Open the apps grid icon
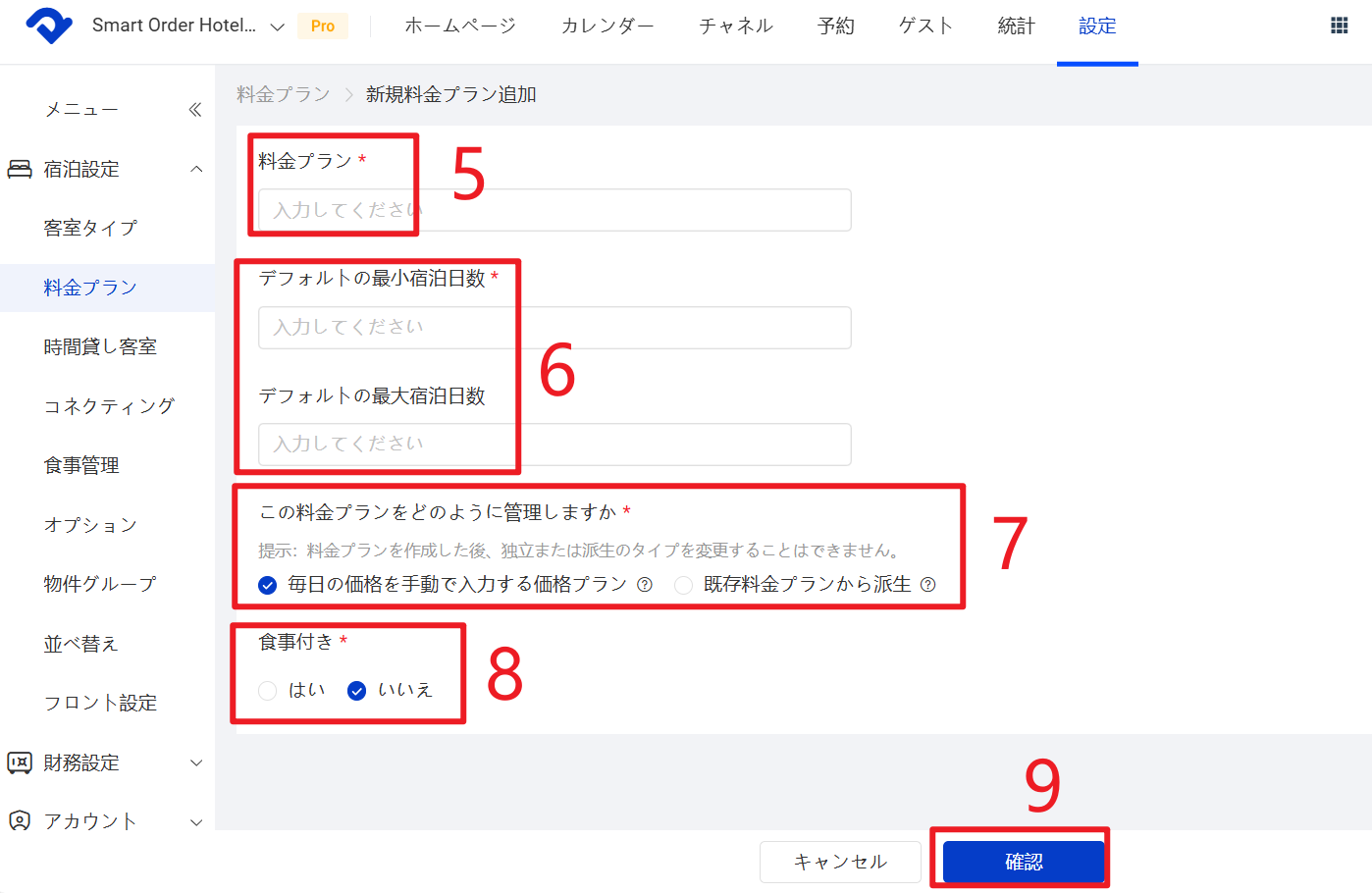The image size is (1372, 893). click(x=1339, y=26)
